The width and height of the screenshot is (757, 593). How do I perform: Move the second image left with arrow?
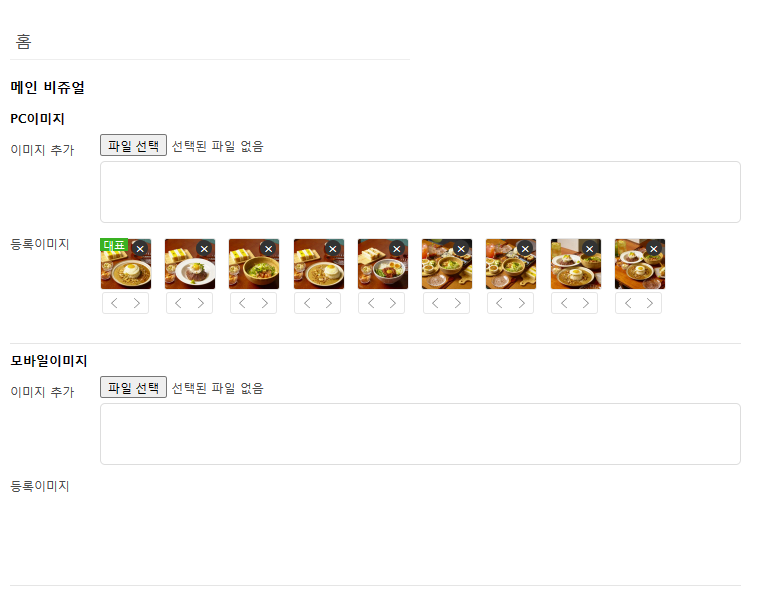(x=178, y=303)
